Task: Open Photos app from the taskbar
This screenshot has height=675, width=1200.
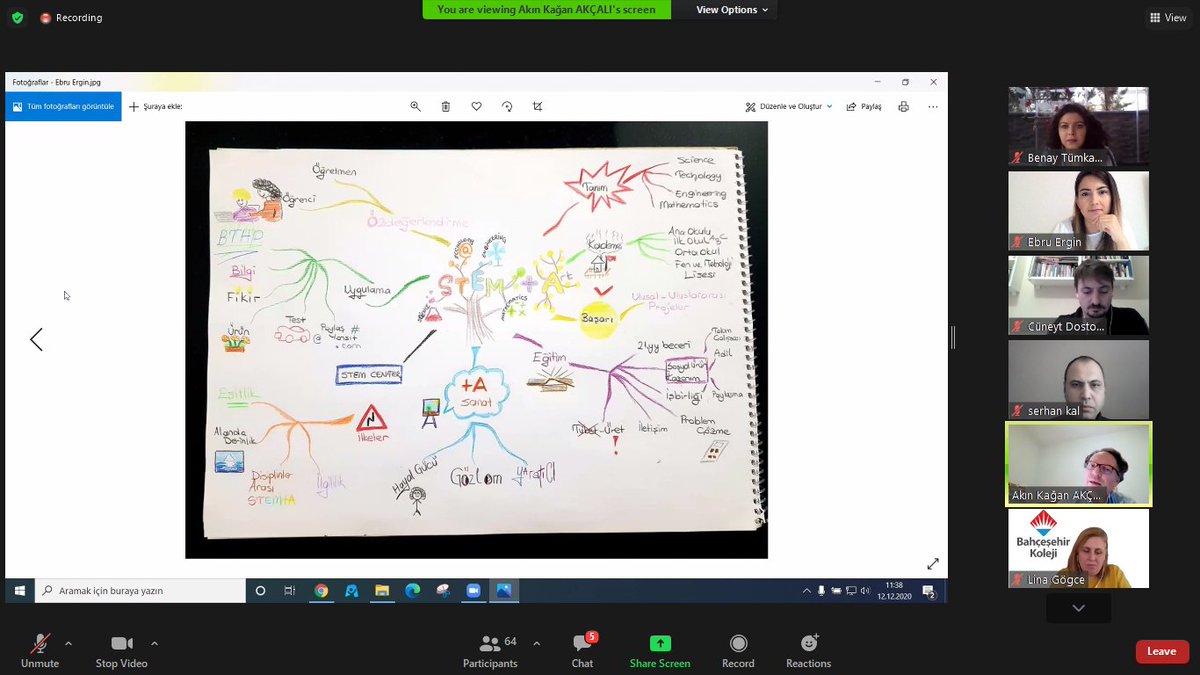Action: [504, 591]
